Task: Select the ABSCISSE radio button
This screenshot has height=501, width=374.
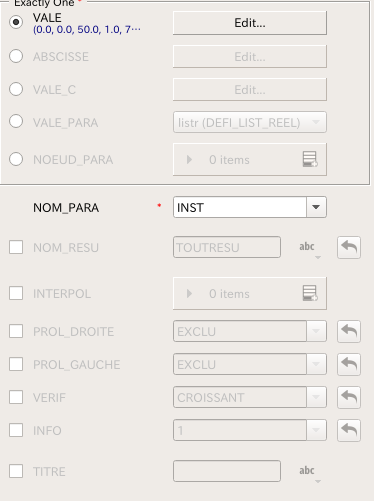Action: point(16,56)
